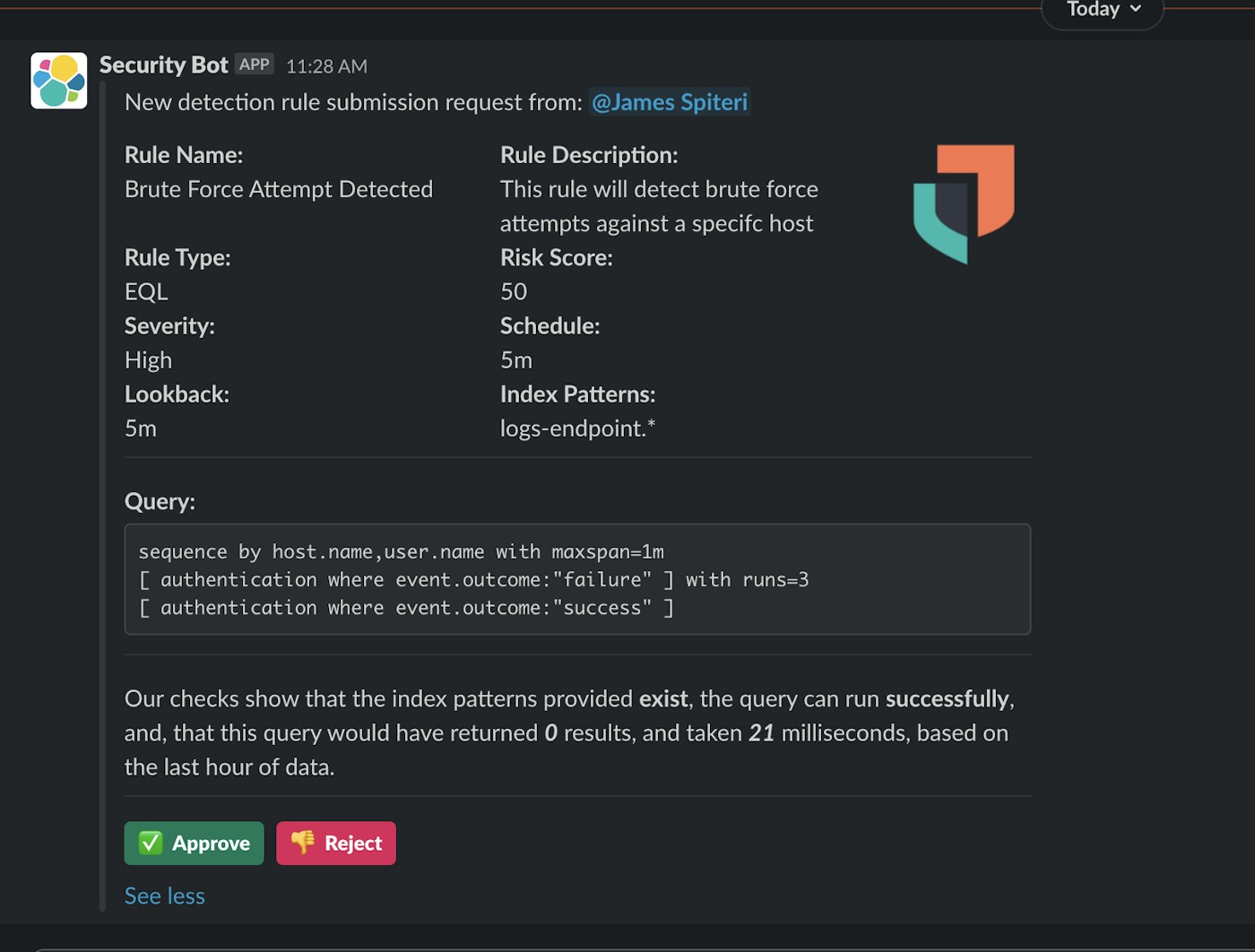This screenshot has width=1255, height=952.
Task: Click the APP badge beside Security Bot
Action: coord(255,65)
